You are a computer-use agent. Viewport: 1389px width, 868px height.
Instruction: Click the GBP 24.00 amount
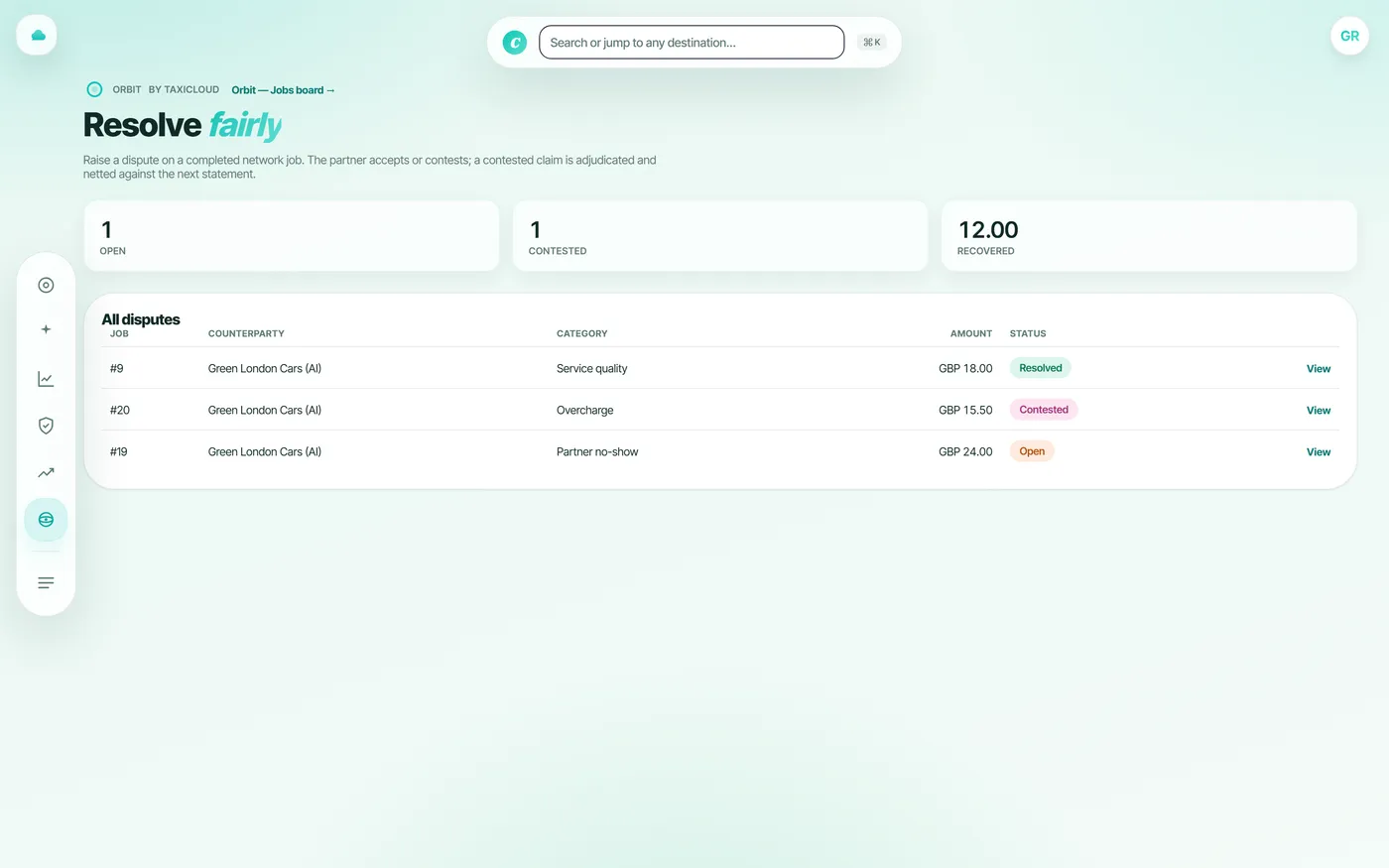coord(965,452)
